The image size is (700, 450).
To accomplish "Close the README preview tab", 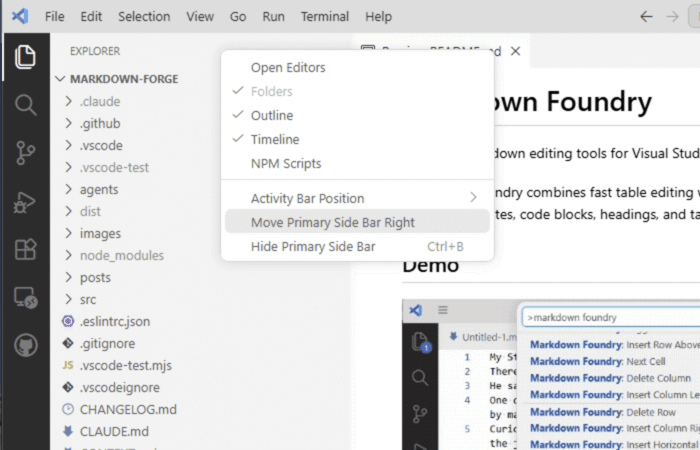I will 516,51.
